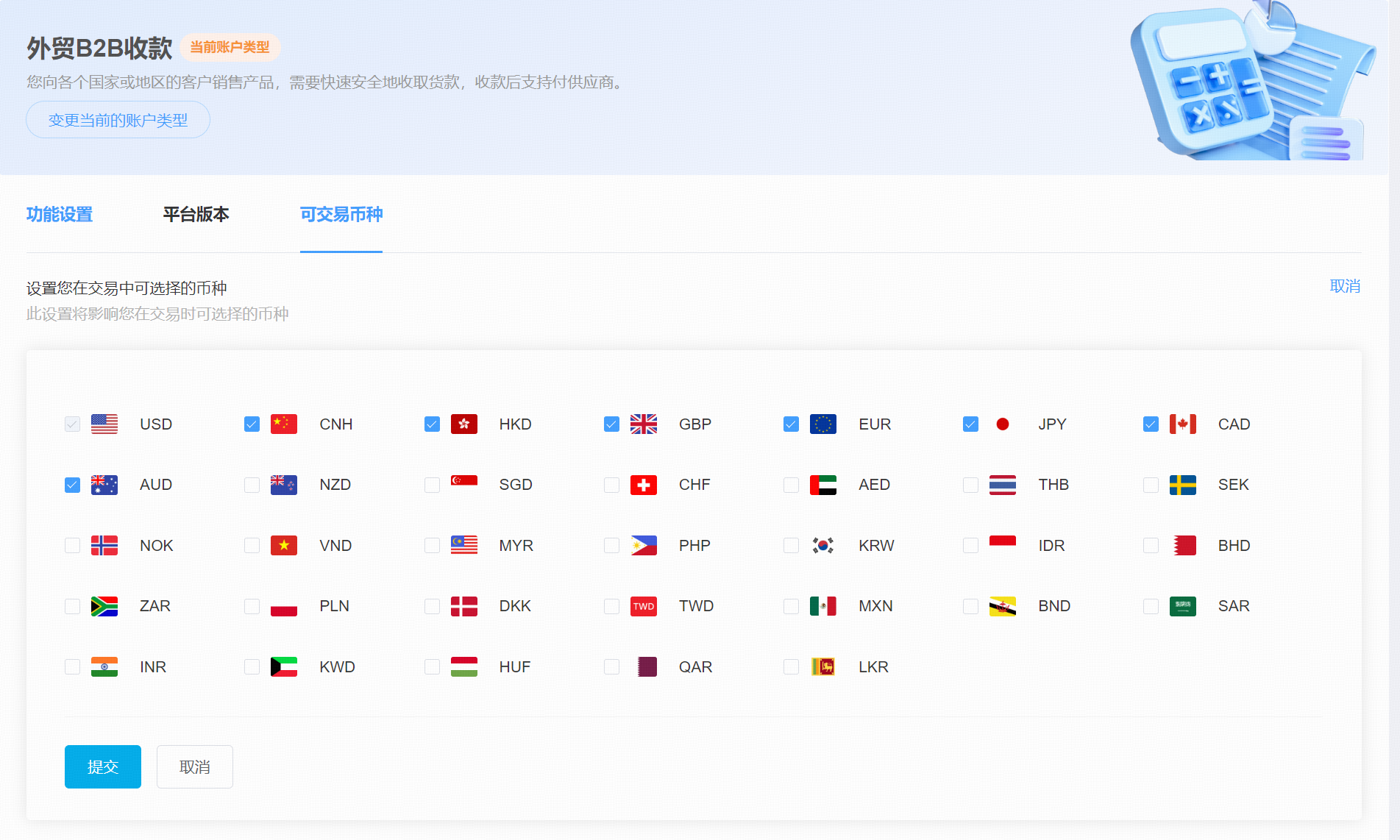Enable the SGD currency checkbox
1400x840 pixels.
(432, 485)
